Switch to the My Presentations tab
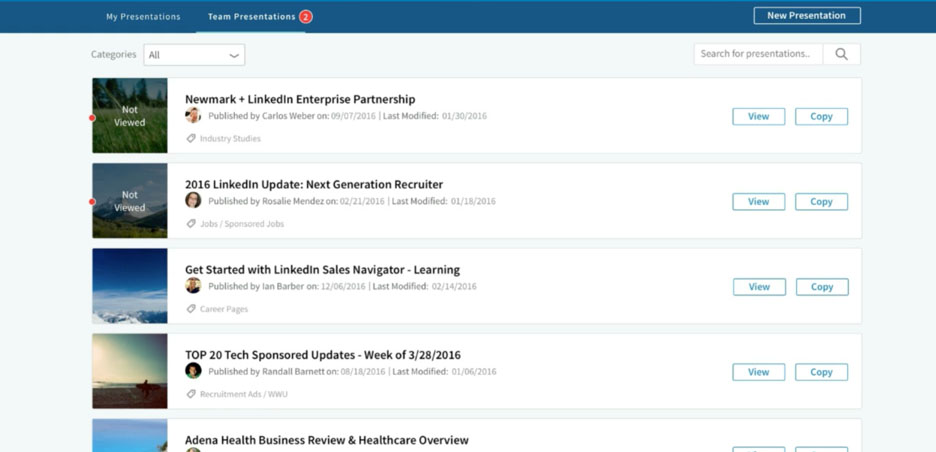The image size is (936, 452). pos(143,17)
